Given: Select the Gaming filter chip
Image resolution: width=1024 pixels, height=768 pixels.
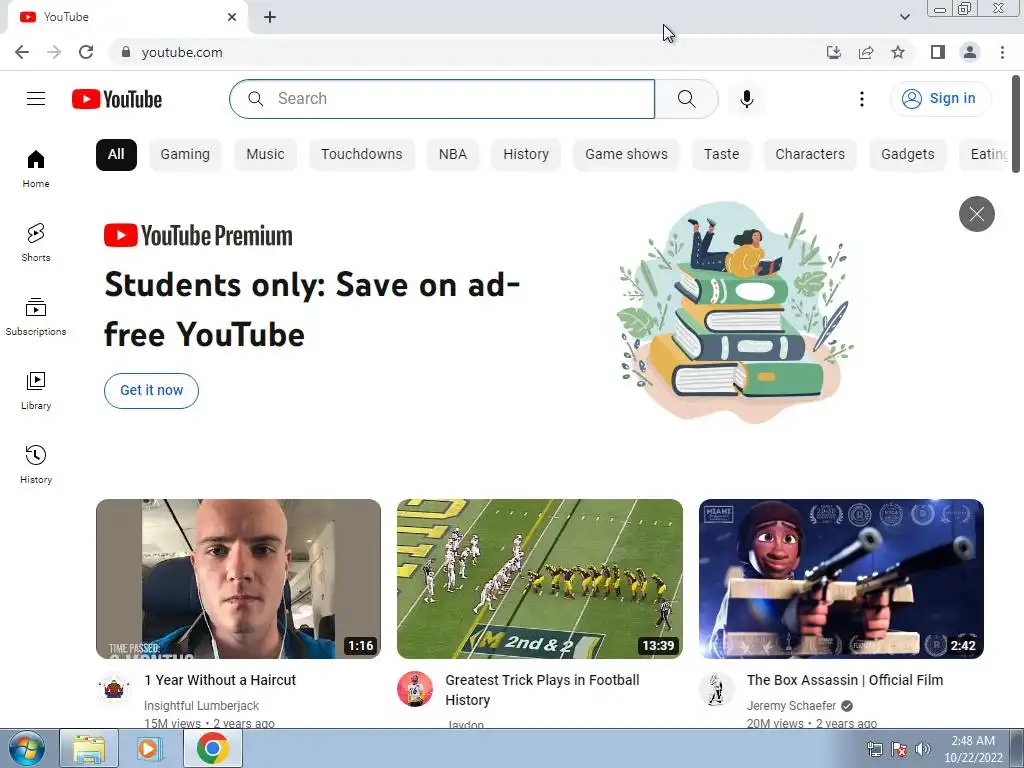Looking at the screenshot, I should (185, 155).
